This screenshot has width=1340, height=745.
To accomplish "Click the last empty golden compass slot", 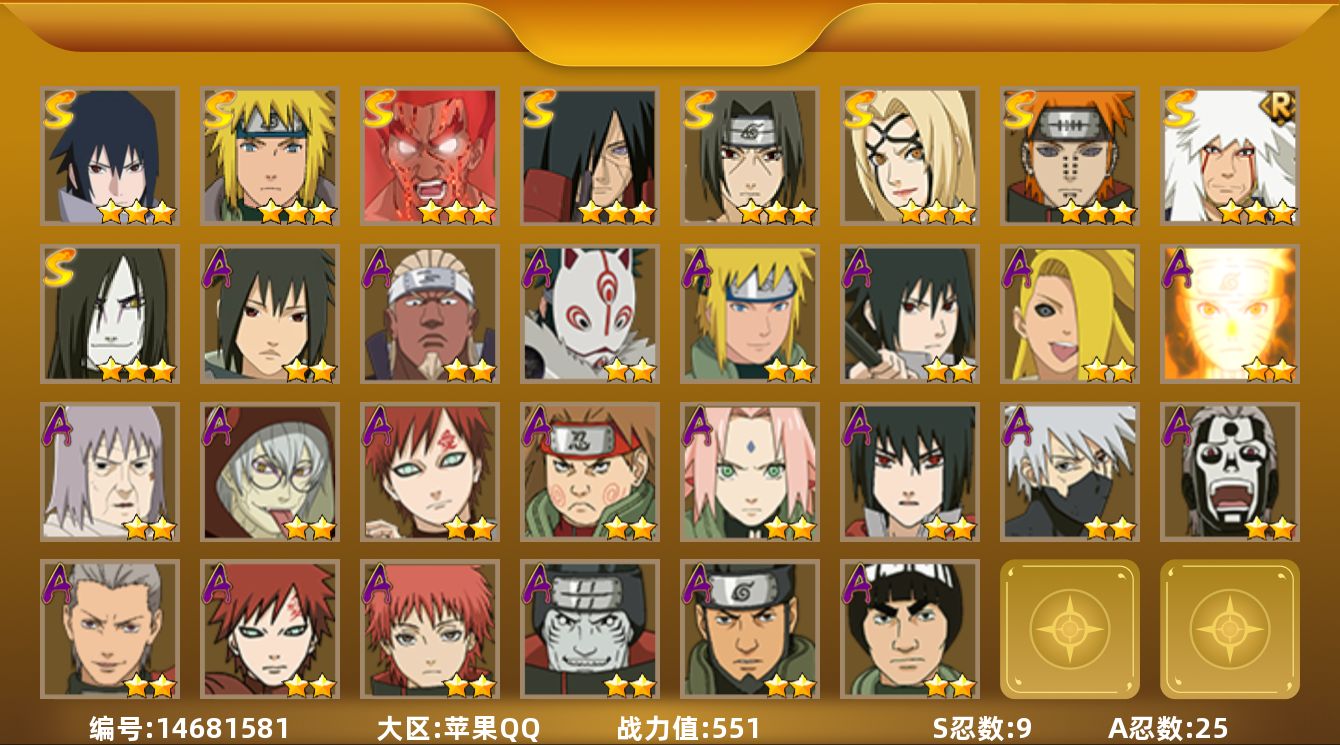I will pyautogui.click(x=1229, y=629).
